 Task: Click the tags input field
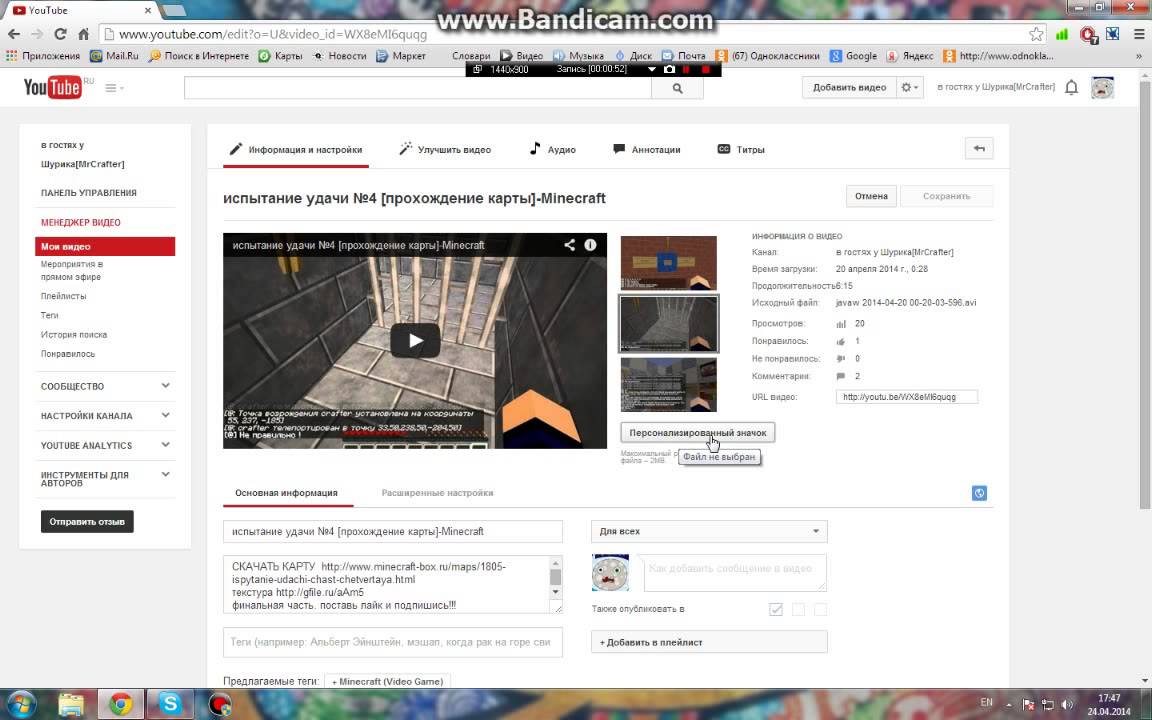point(393,642)
